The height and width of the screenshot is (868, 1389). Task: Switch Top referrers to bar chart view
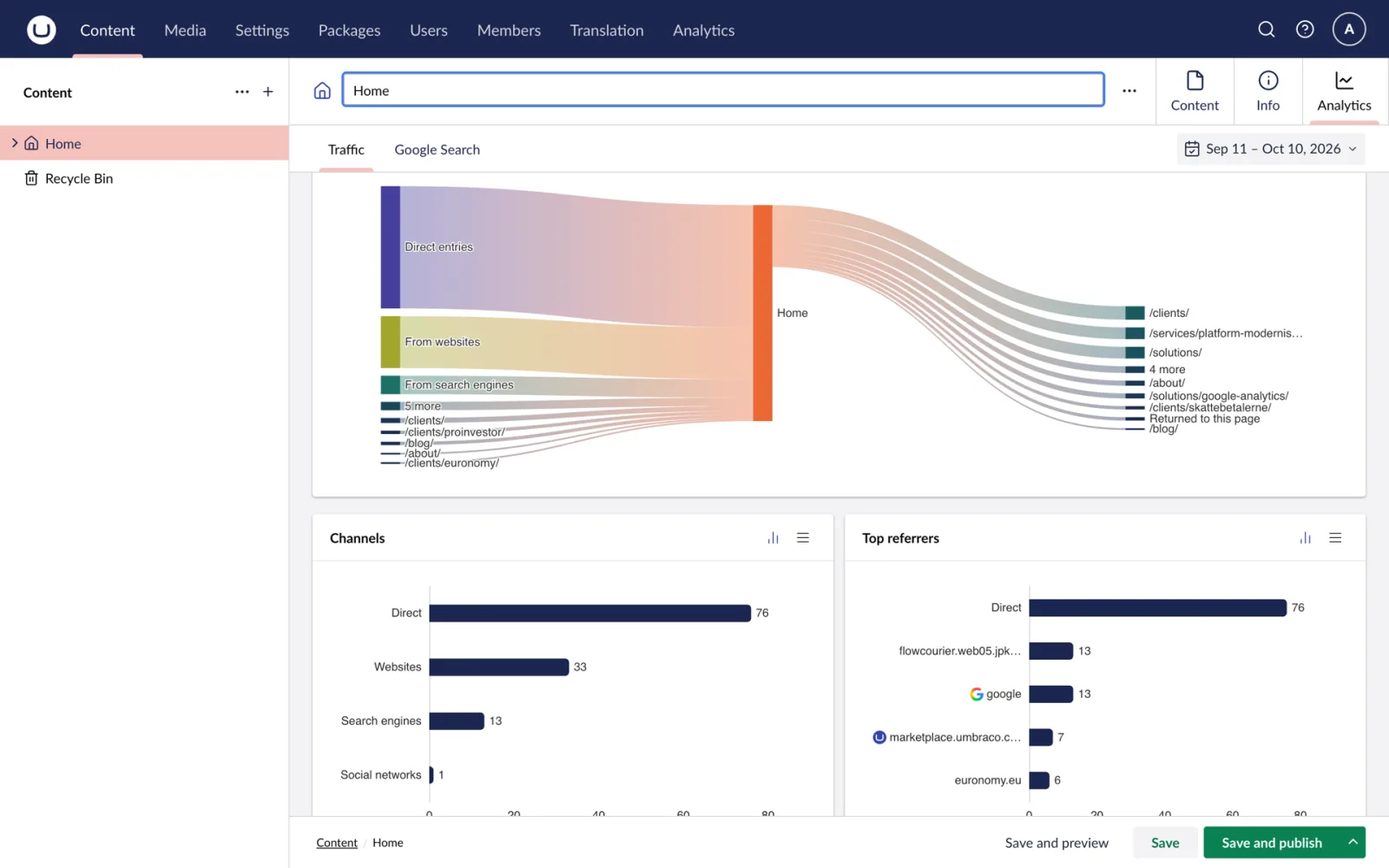point(1305,538)
